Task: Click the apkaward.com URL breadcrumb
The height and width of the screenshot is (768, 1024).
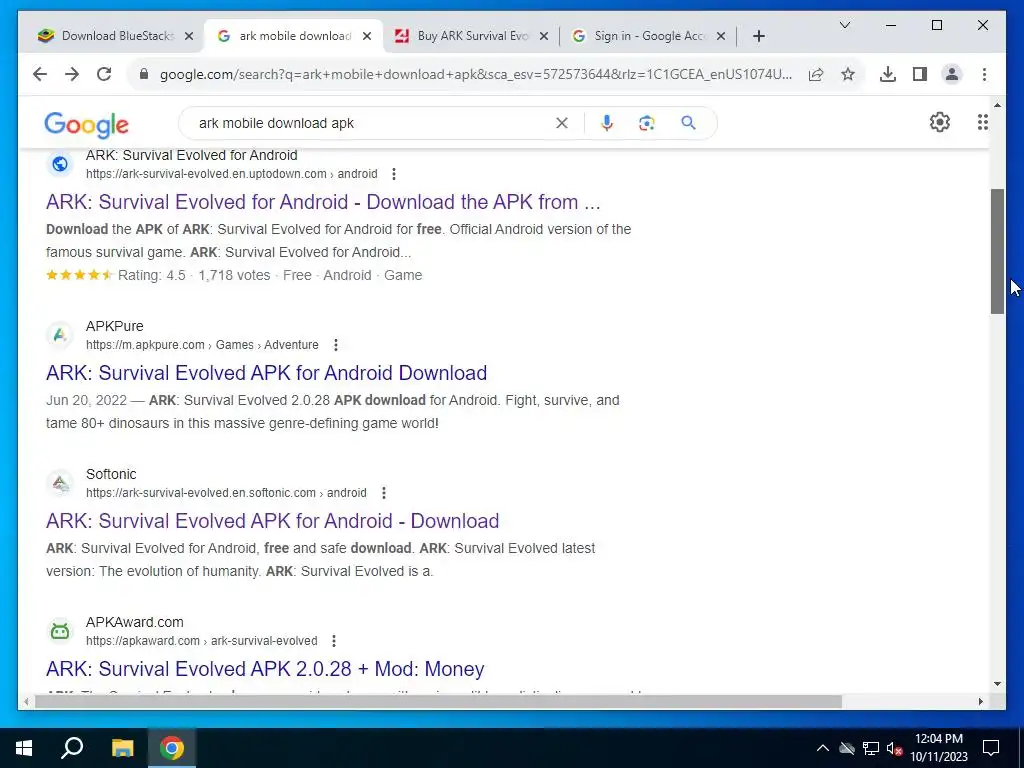Action: click(201, 641)
